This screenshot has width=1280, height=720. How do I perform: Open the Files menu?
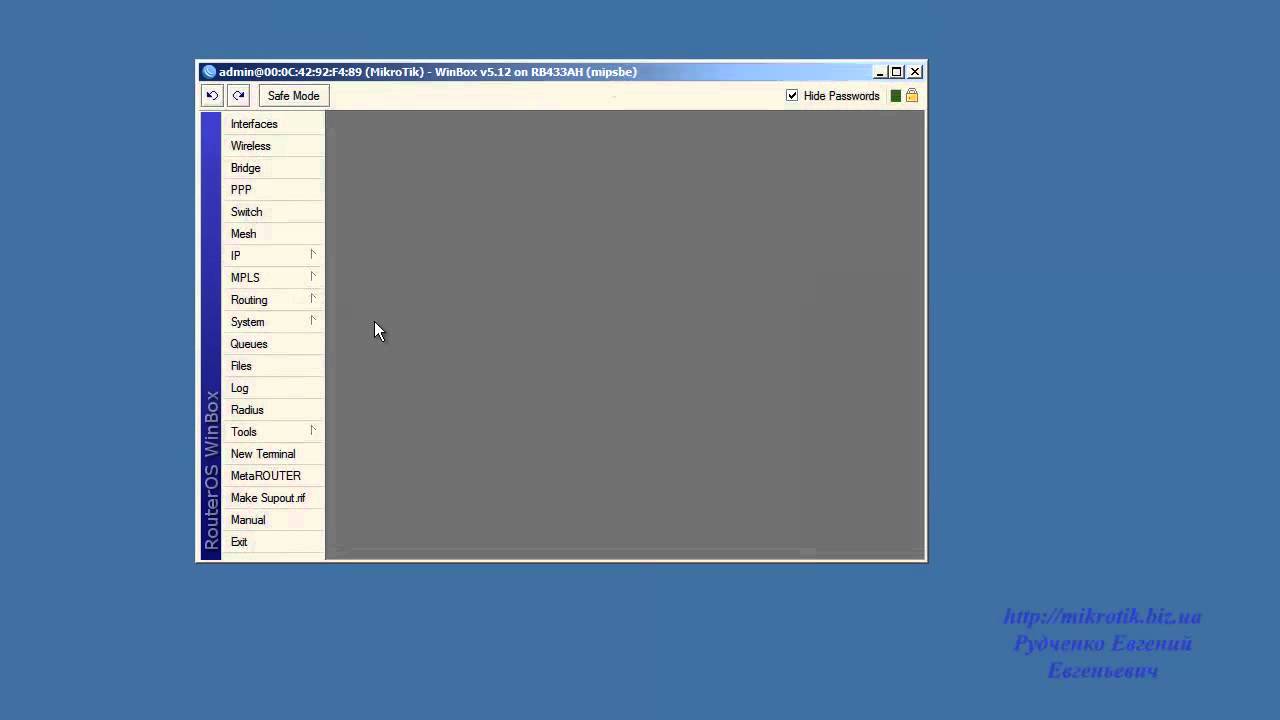click(273, 366)
